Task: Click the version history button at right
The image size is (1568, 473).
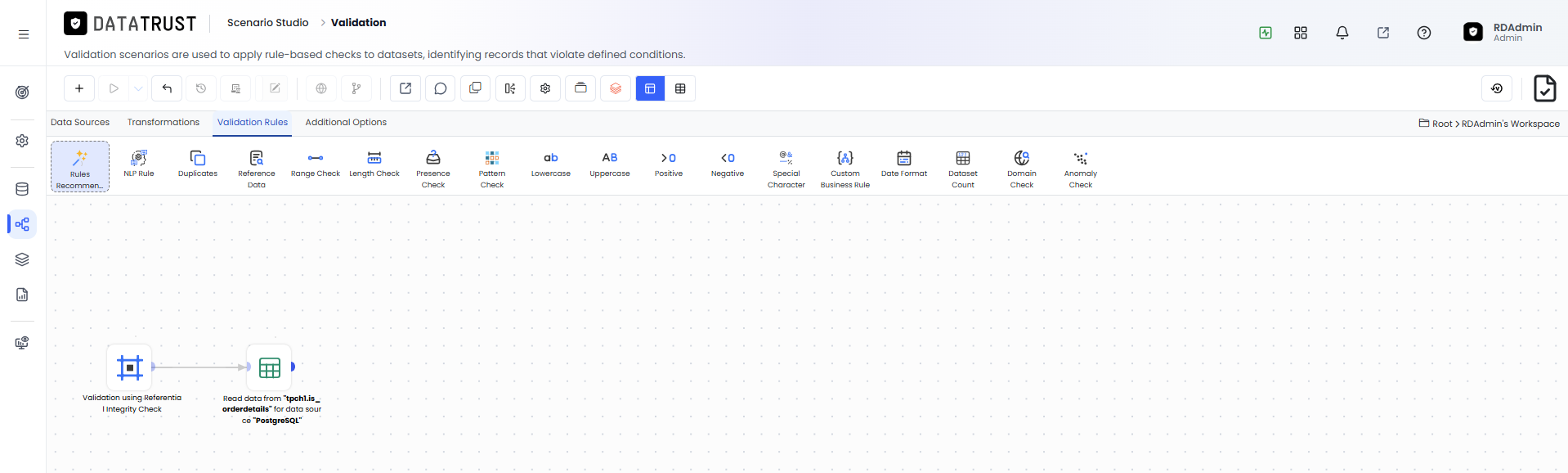Action: [x=1497, y=88]
